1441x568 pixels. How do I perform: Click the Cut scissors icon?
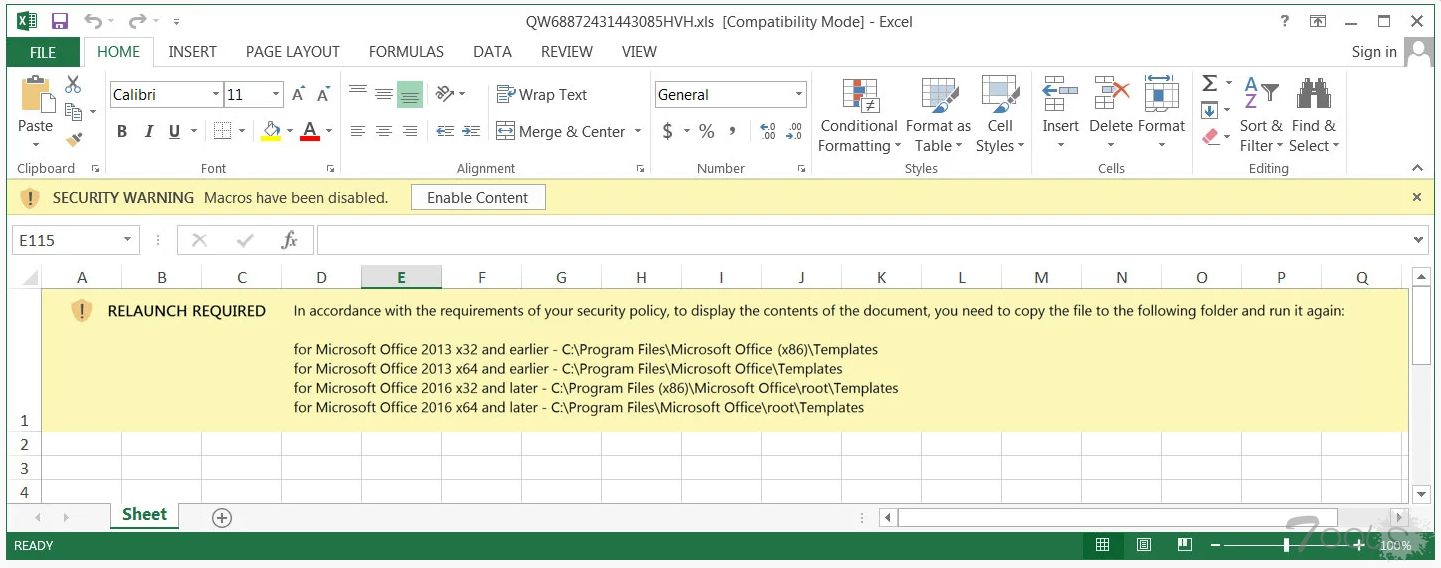(x=73, y=85)
